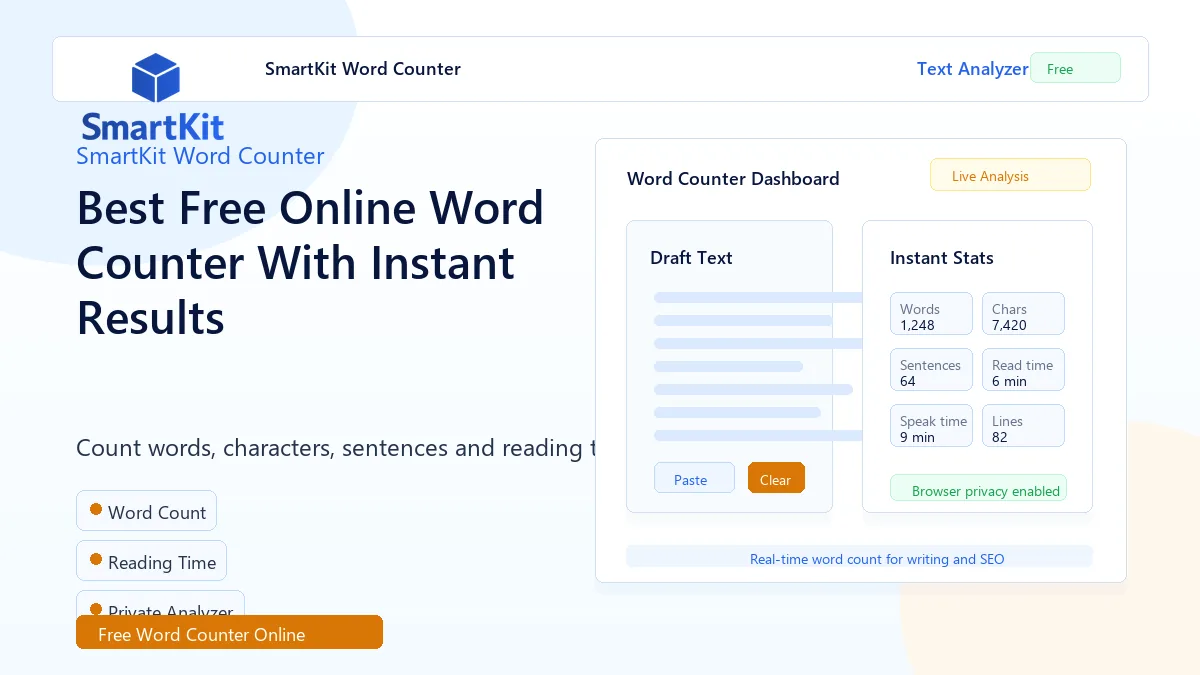Click the Instant Stats heading

click(942, 257)
